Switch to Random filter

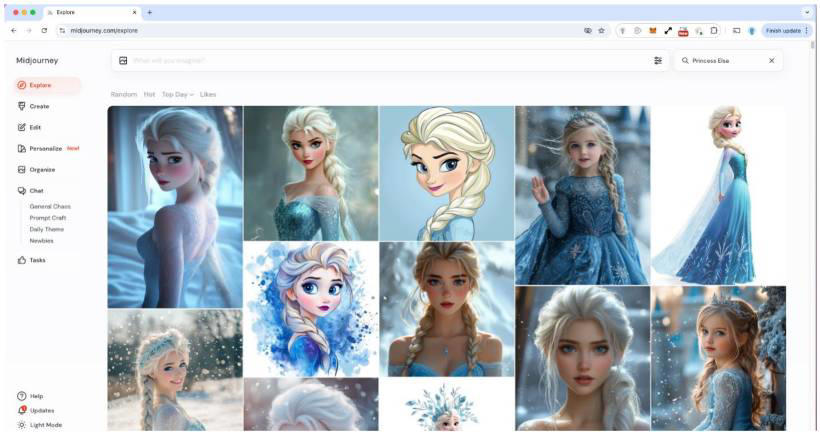pyautogui.click(x=123, y=94)
